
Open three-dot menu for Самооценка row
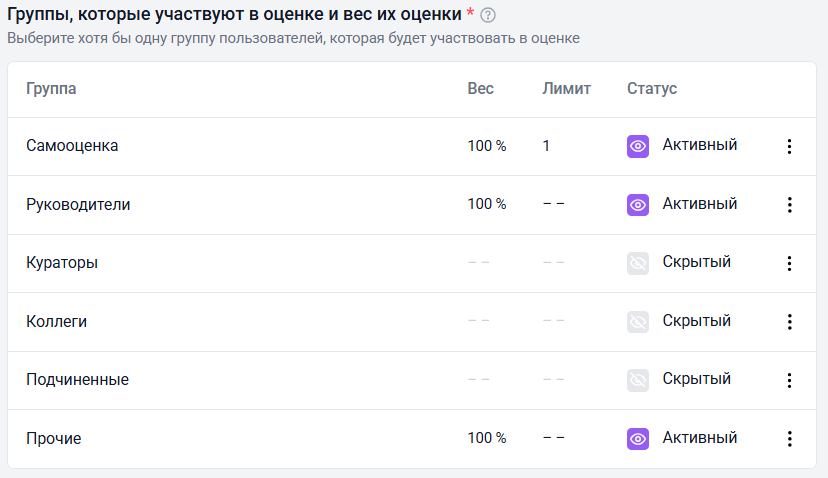pos(789,146)
